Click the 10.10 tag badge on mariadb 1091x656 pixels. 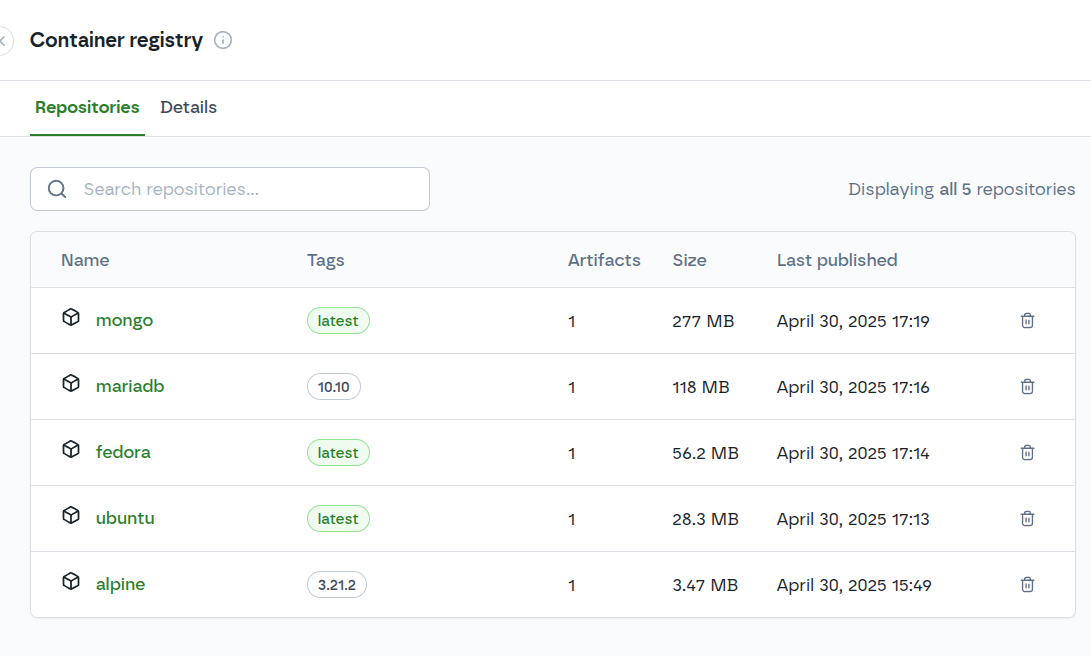tap(333, 386)
